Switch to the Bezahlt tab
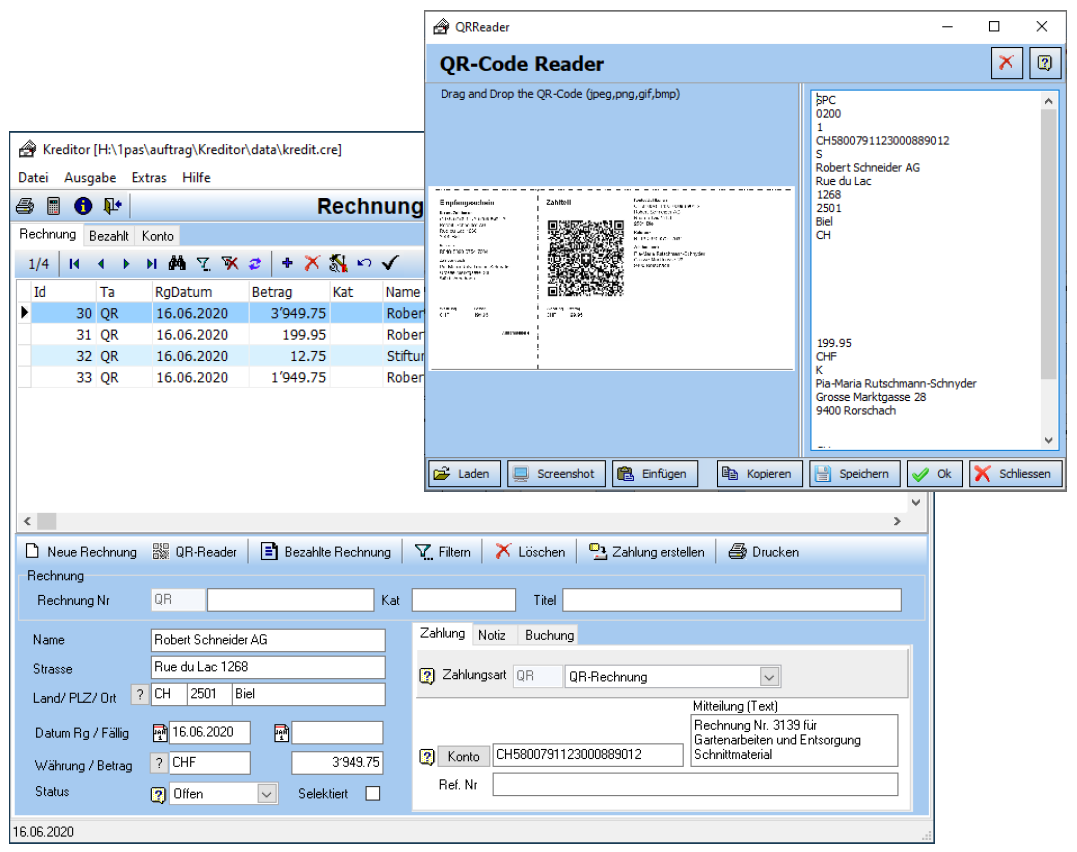The height and width of the screenshot is (852, 1077). (x=108, y=236)
